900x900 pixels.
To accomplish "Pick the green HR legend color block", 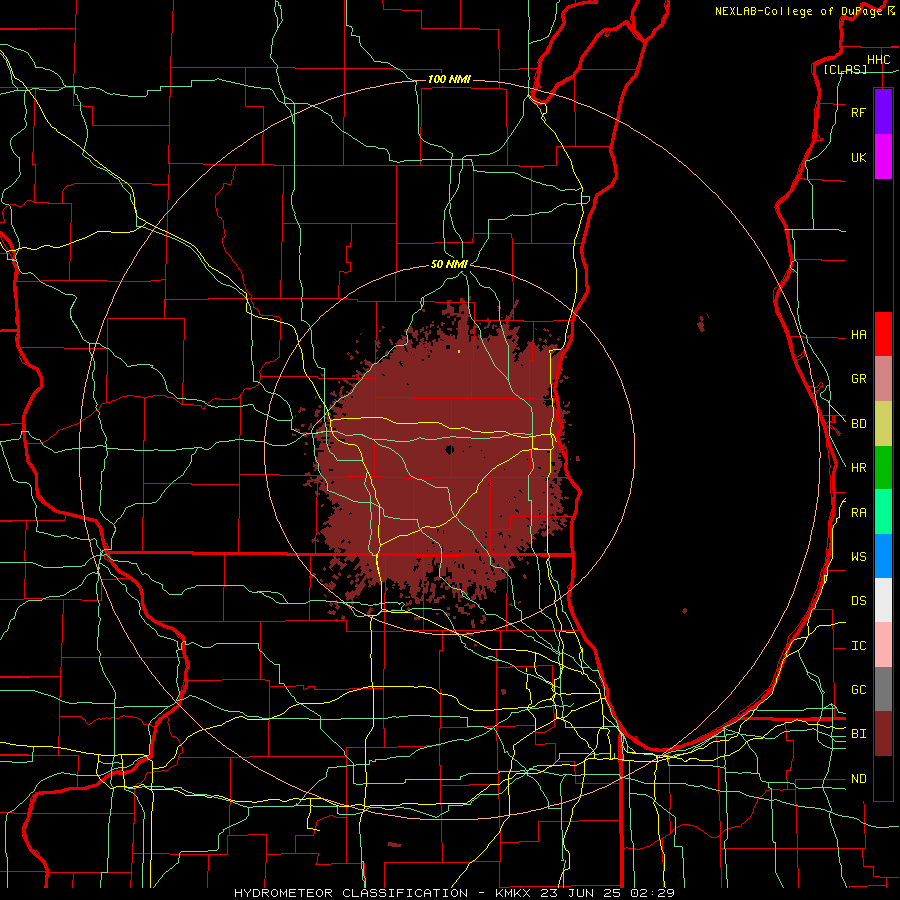I will pos(883,467).
